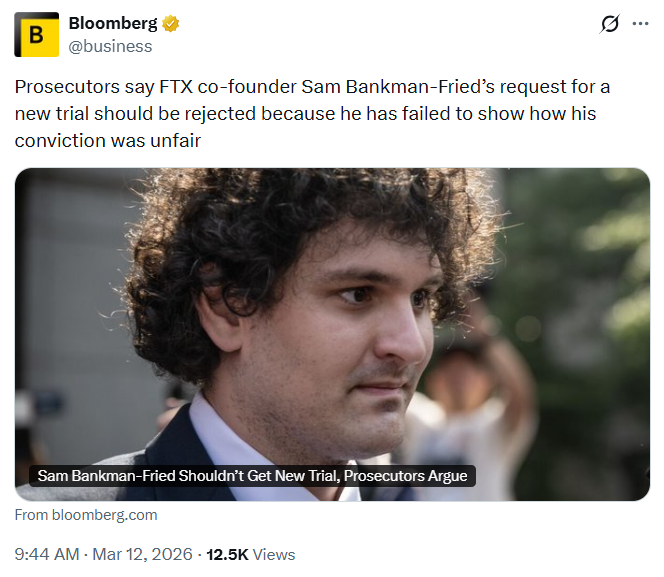Click the tweet text about prosecutors

coord(310,113)
